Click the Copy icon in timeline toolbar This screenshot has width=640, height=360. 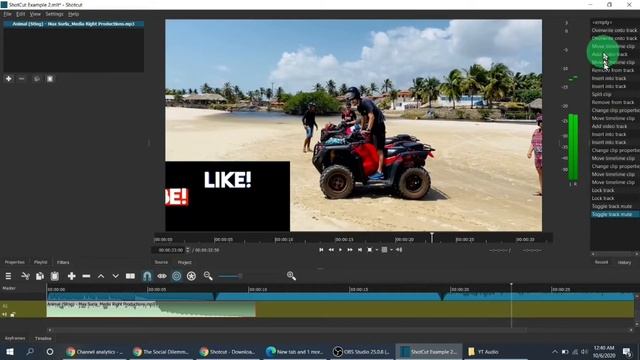[x=40, y=276]
